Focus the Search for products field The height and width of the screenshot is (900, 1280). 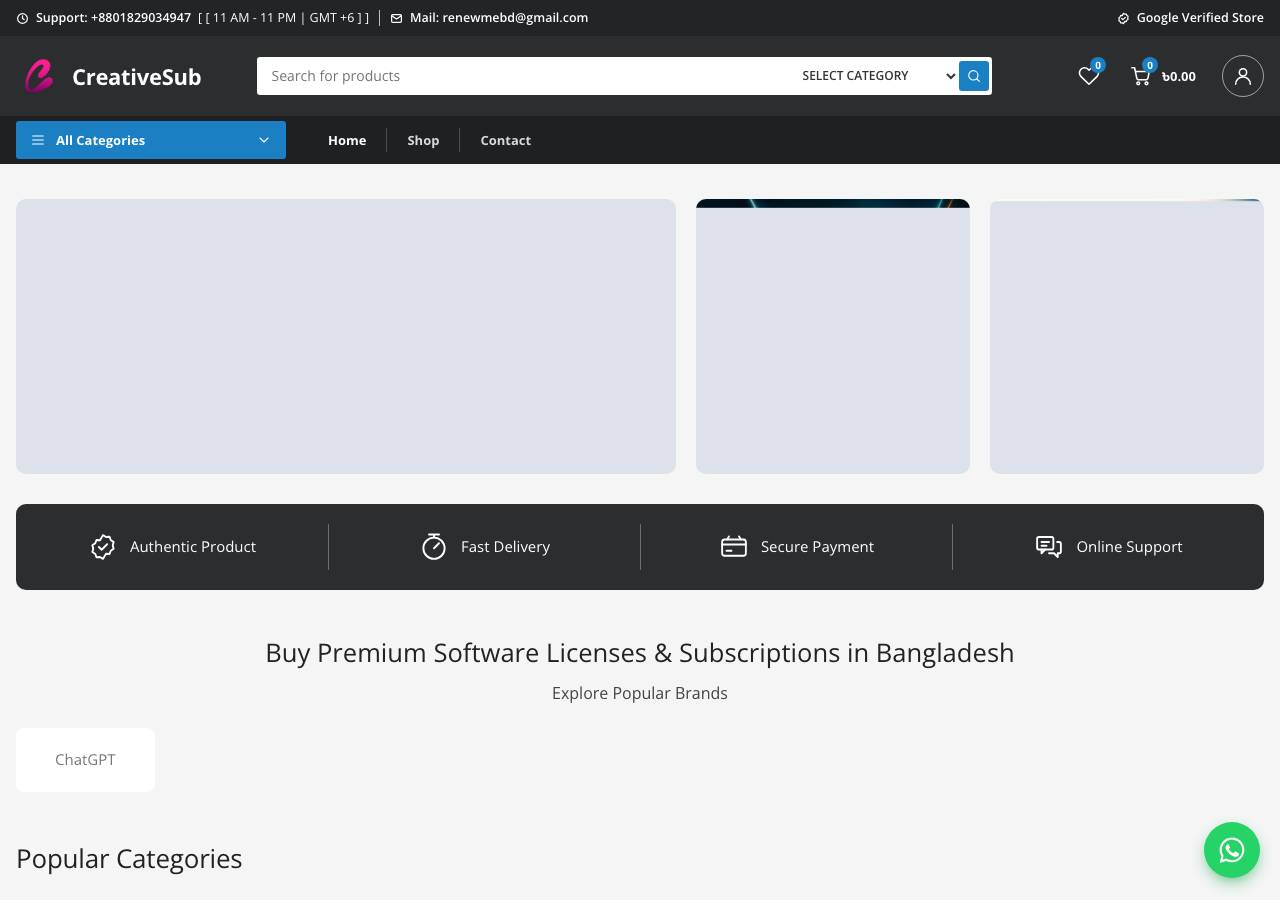point(525,76)
